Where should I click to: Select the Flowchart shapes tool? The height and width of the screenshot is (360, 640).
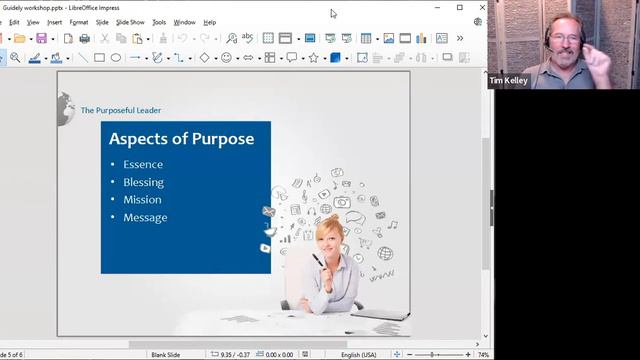(270, 58)
